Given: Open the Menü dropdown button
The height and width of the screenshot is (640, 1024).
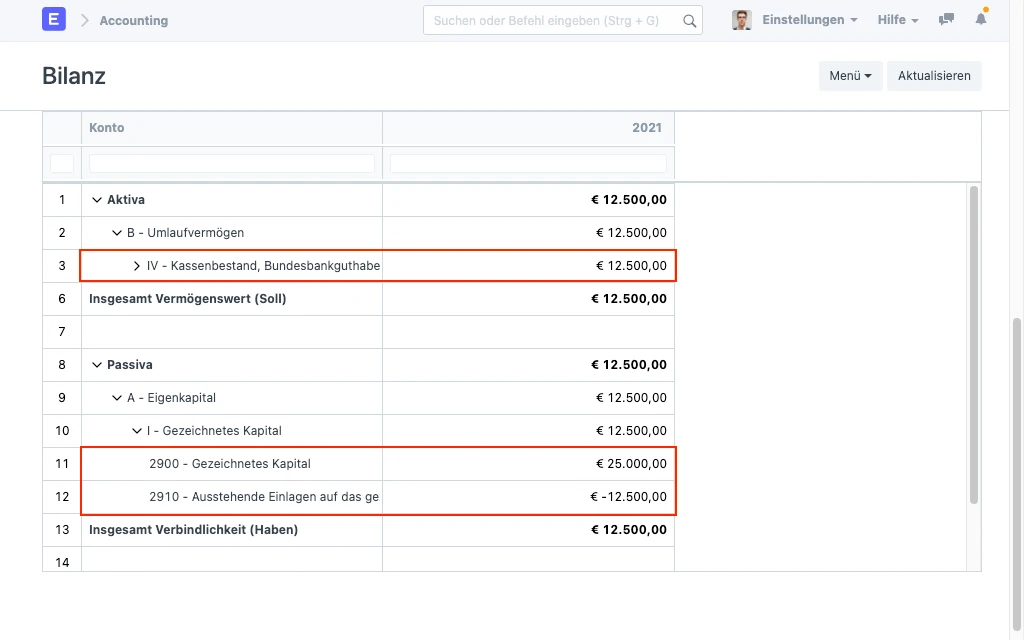Looking at the screenshot, I should coord(850,76).
